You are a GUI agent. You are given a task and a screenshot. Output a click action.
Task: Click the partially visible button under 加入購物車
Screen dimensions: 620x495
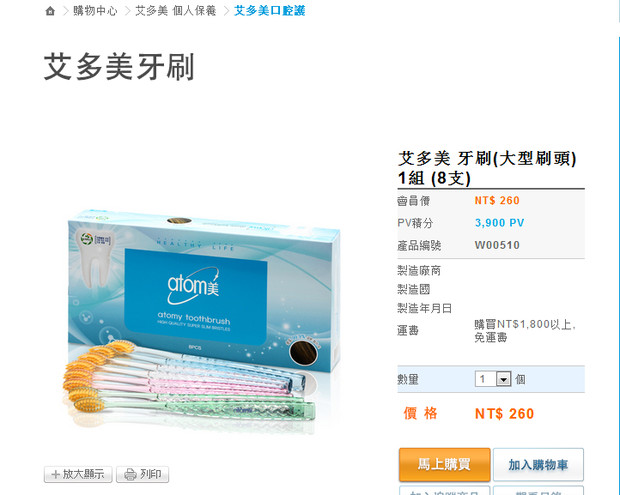(x=538, y=490)
